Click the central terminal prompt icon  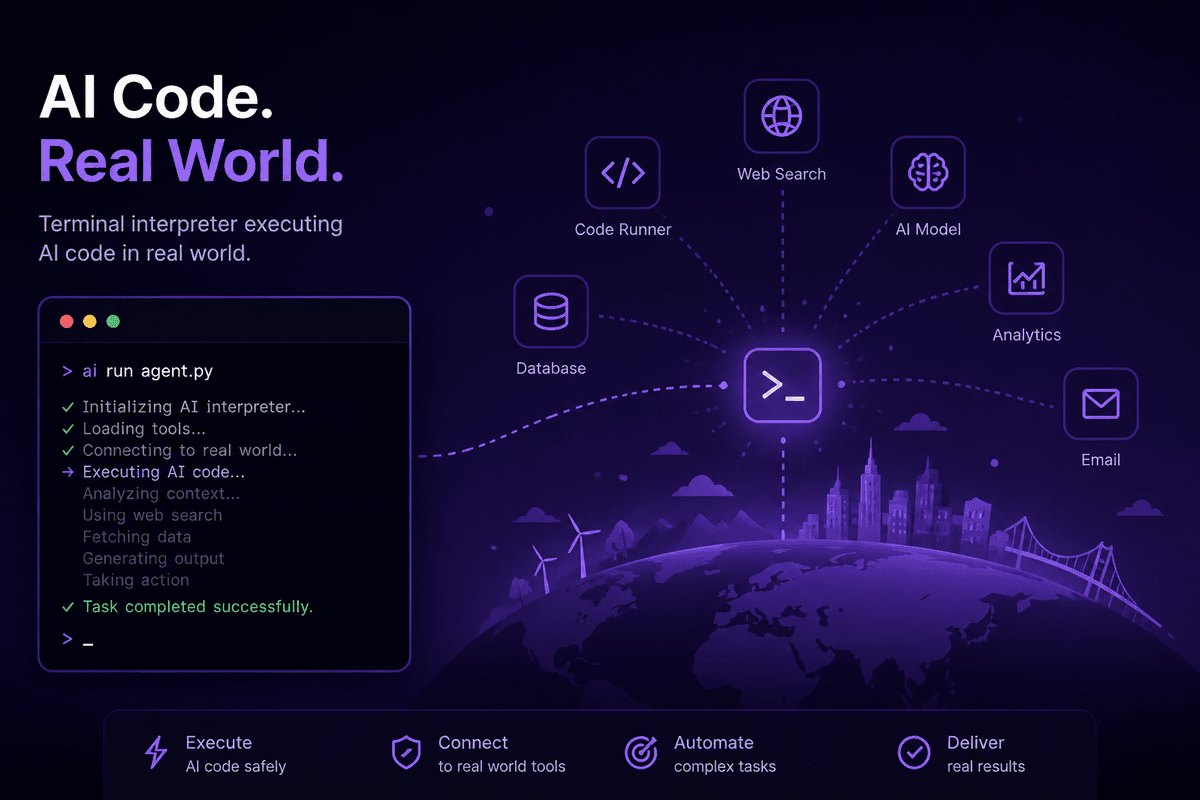coord(782,385)
